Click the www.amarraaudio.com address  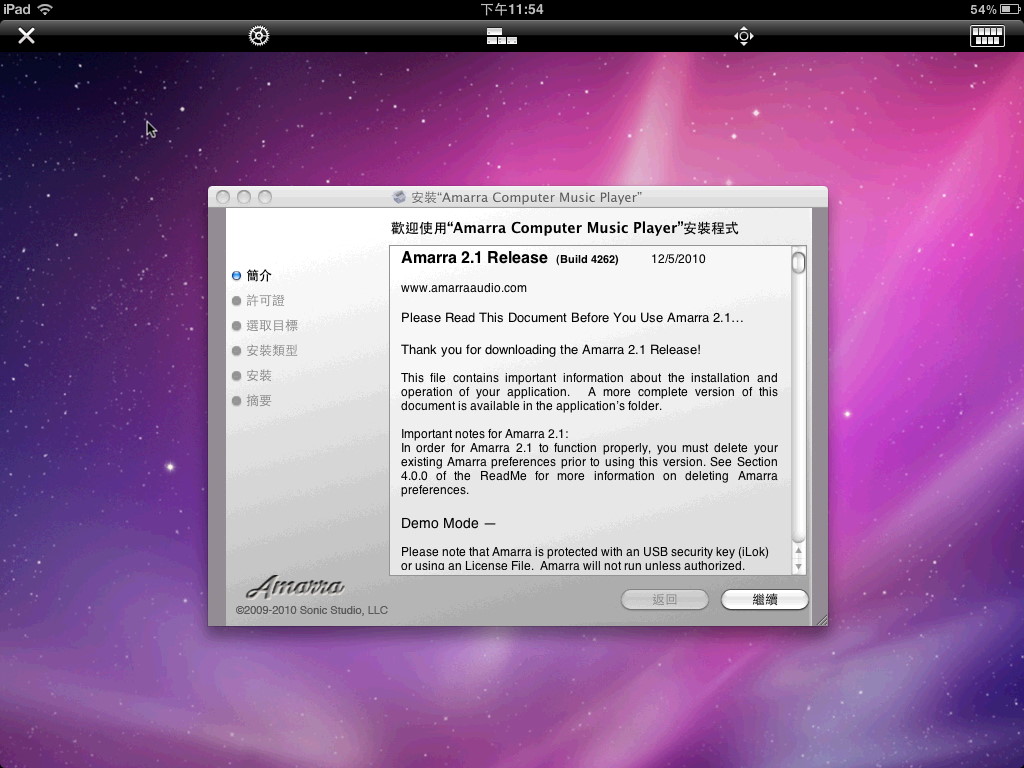pos(464,288)
